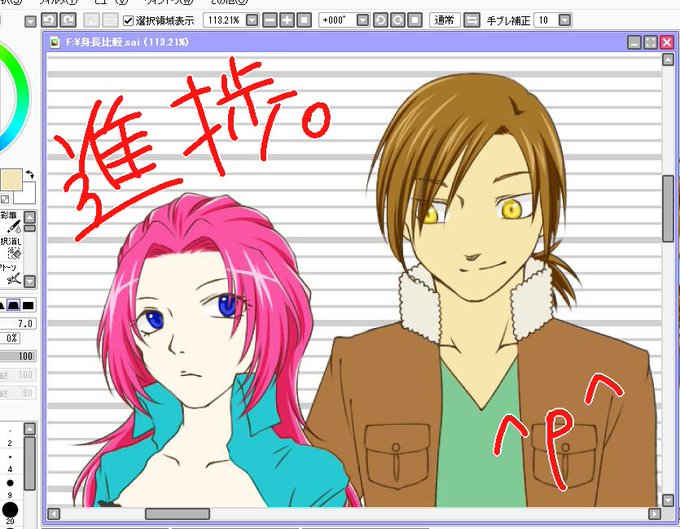Image resolution: width=680 pixels, height=529 pixels.
Task: Click the greyed-out invert selection icon
Action: 110,20
